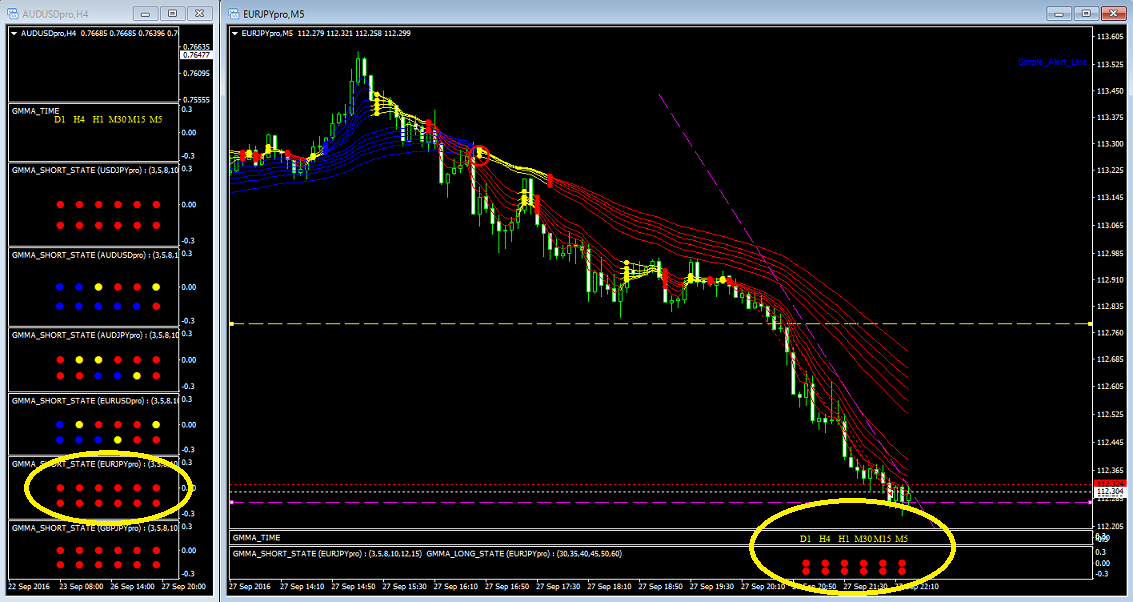Image resolution: width=1133 pixels, height=602 pixels.
Task: Click the 113.300 price on the EURJPY scale
Action: 1111,144
